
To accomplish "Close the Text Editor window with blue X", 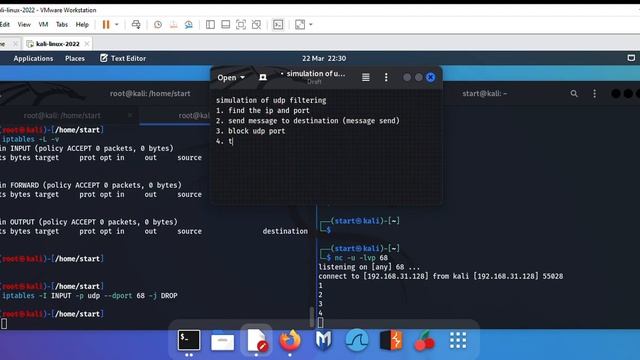I will point(431,77).
